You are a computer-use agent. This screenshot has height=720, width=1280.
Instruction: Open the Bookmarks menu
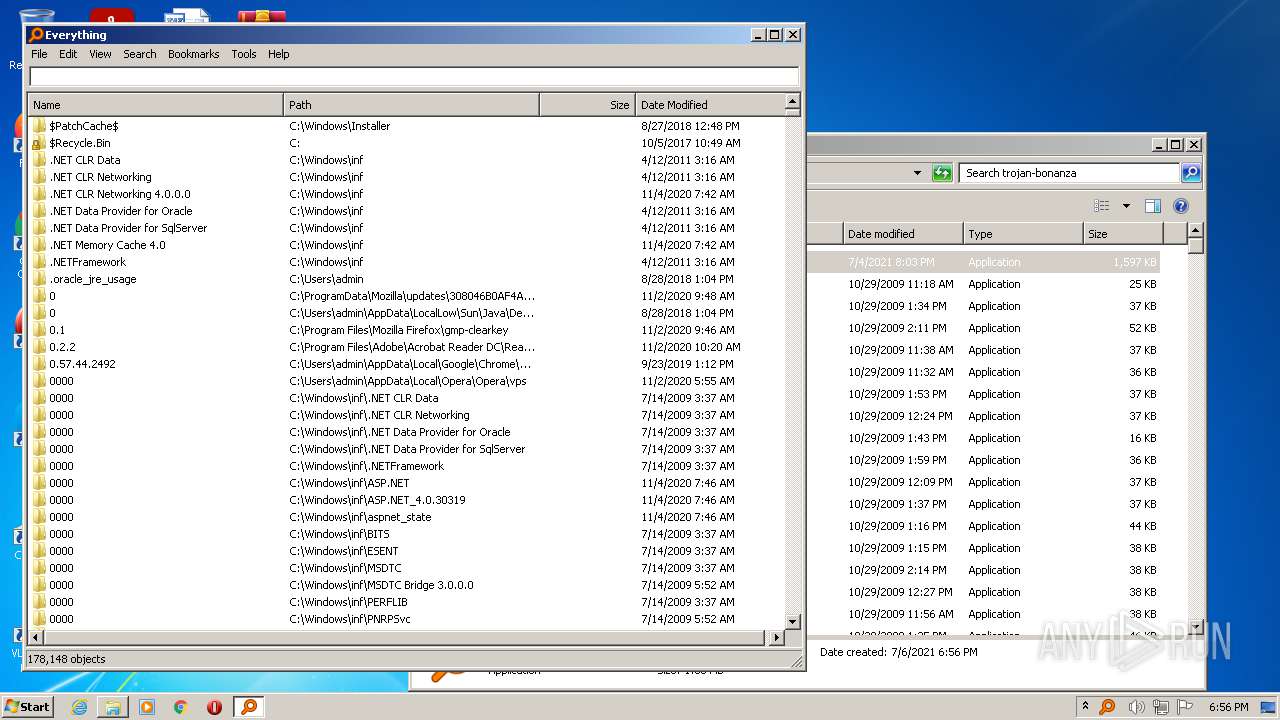click(193, 54)
